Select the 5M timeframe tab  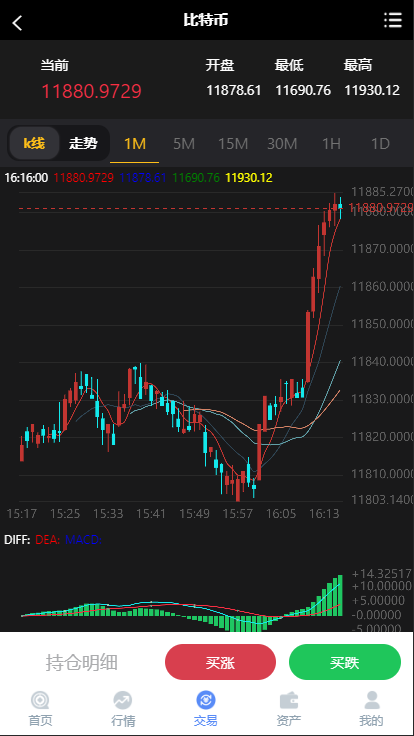[x=184, y=144]
